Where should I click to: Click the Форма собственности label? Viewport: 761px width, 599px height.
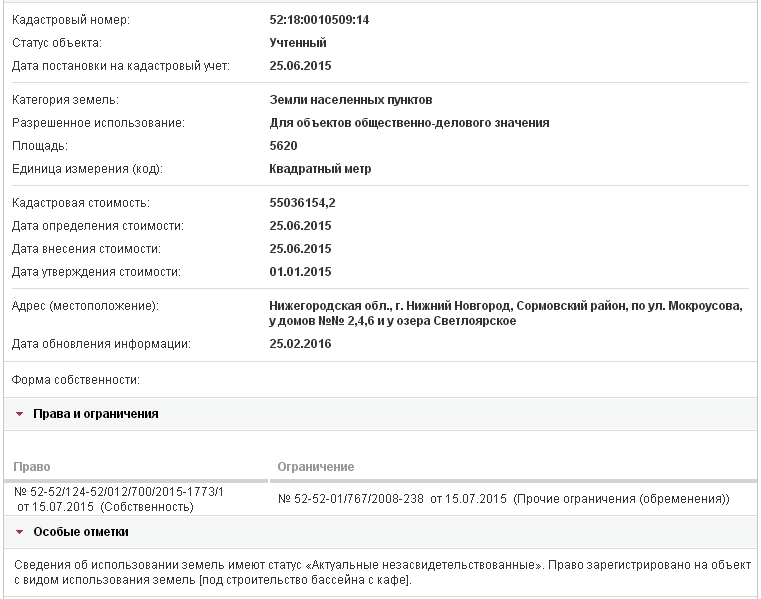click(76, 380)
